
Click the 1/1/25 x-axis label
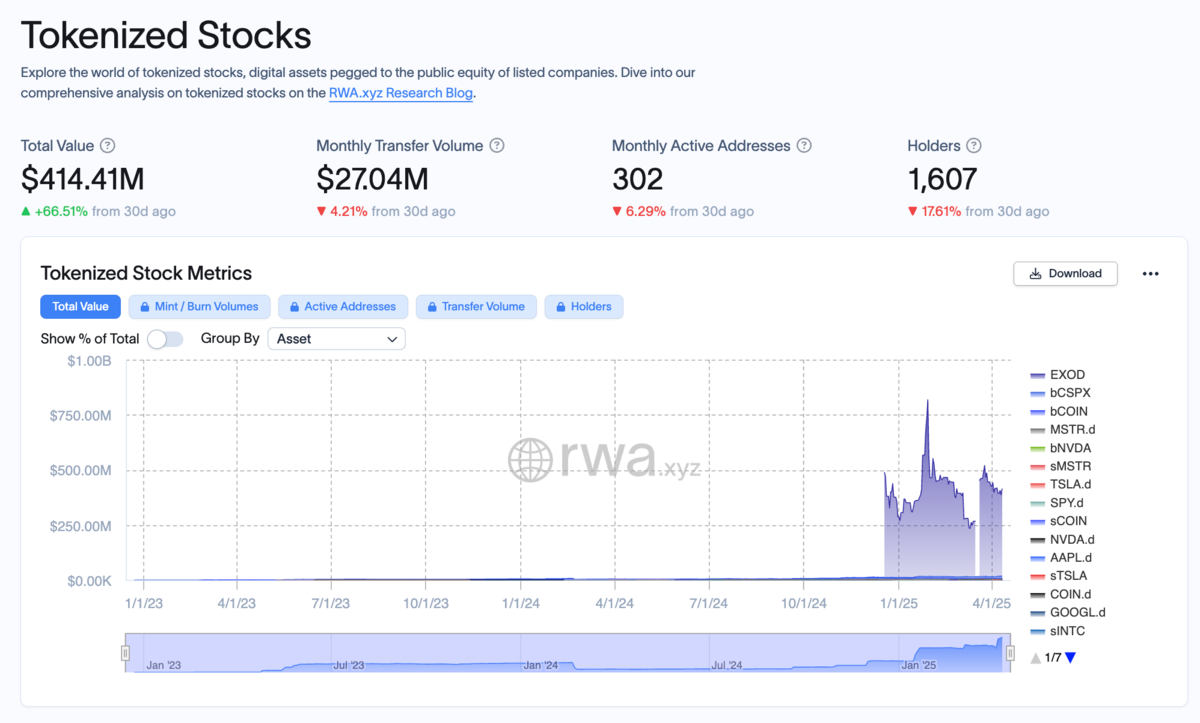tap(898, 604)
